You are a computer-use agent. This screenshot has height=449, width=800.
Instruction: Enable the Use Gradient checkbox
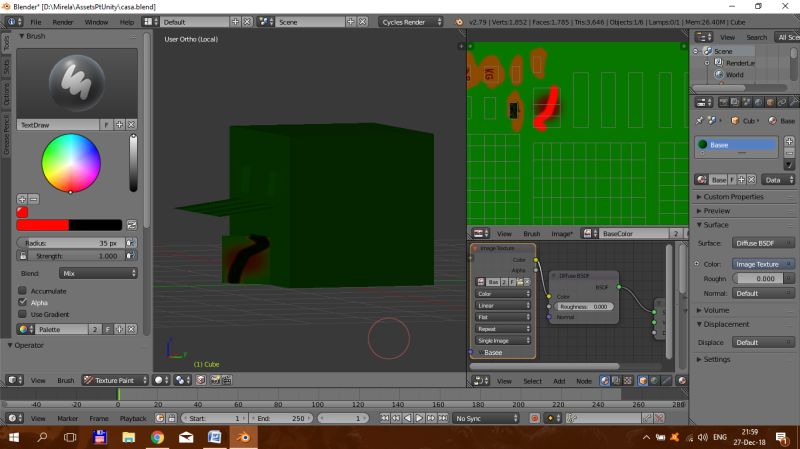tap(22, 314)
